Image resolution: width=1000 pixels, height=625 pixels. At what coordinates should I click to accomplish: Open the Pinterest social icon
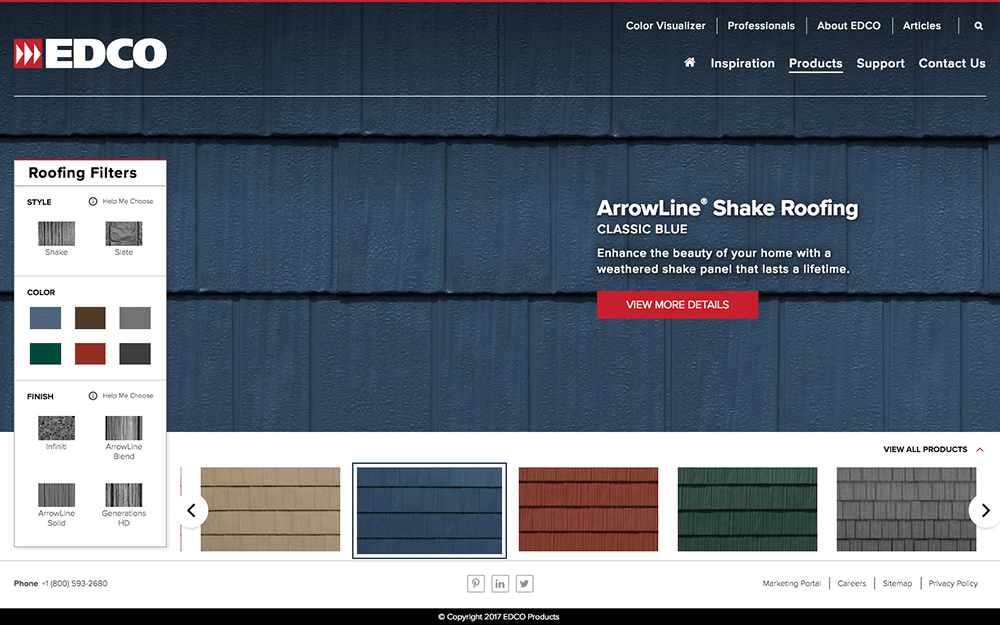point(476,584)
